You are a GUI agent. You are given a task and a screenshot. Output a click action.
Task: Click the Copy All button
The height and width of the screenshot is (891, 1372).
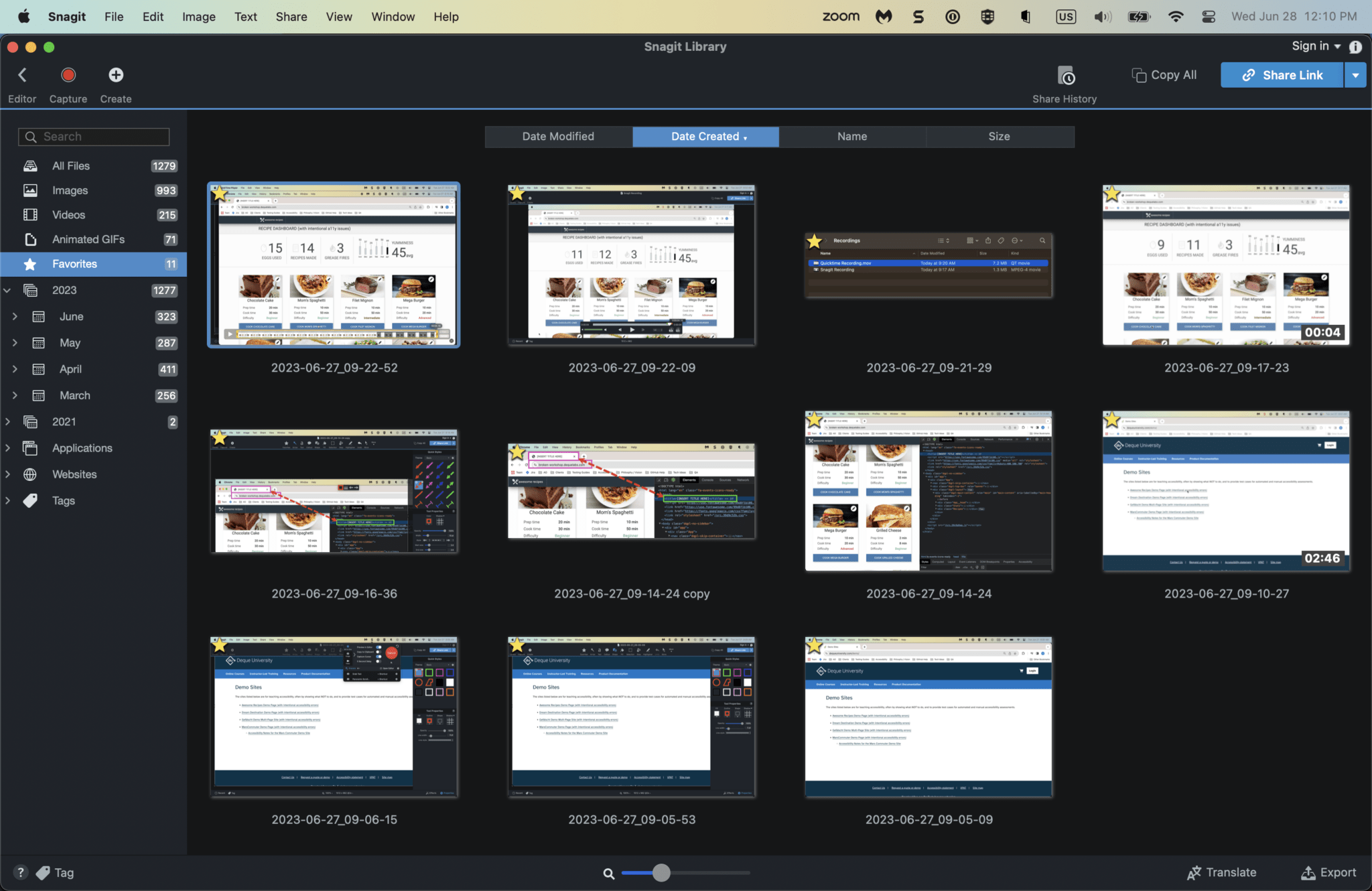click(1164, 74)
